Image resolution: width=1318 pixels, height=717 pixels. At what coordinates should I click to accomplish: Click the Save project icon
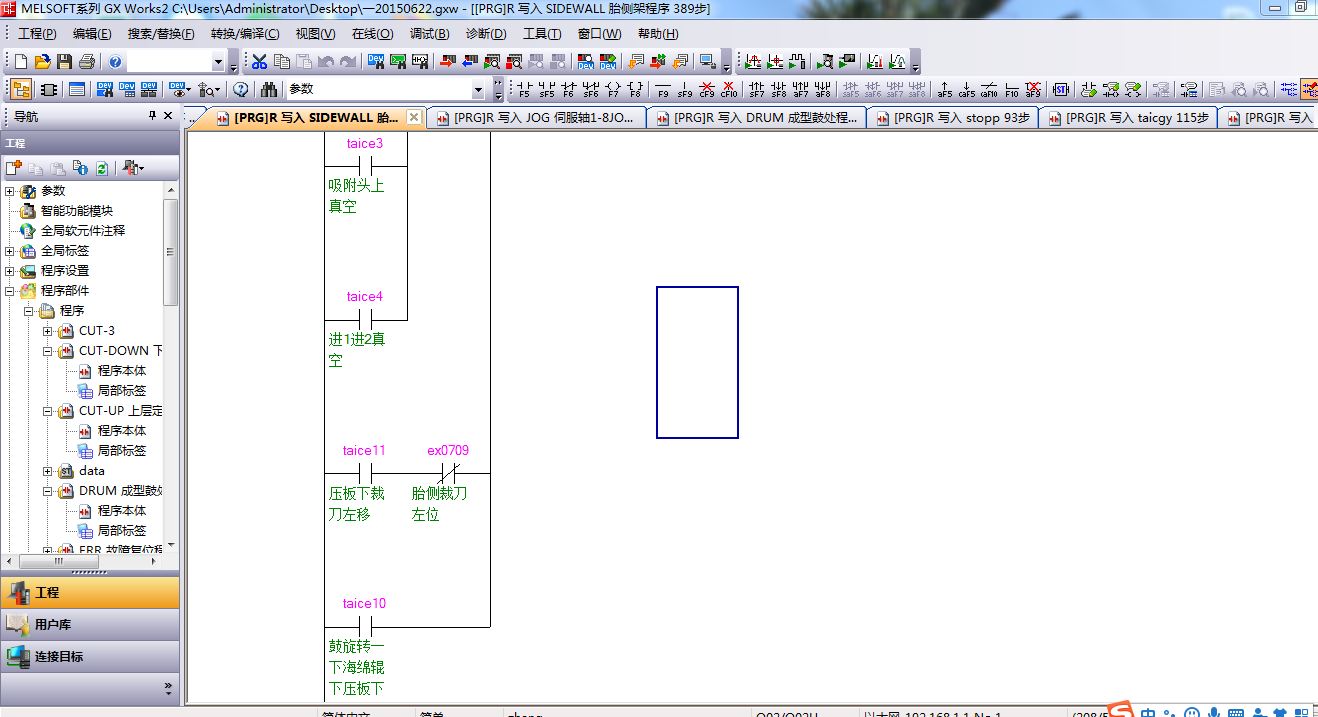pyautogui.click(x=65, y=62)
